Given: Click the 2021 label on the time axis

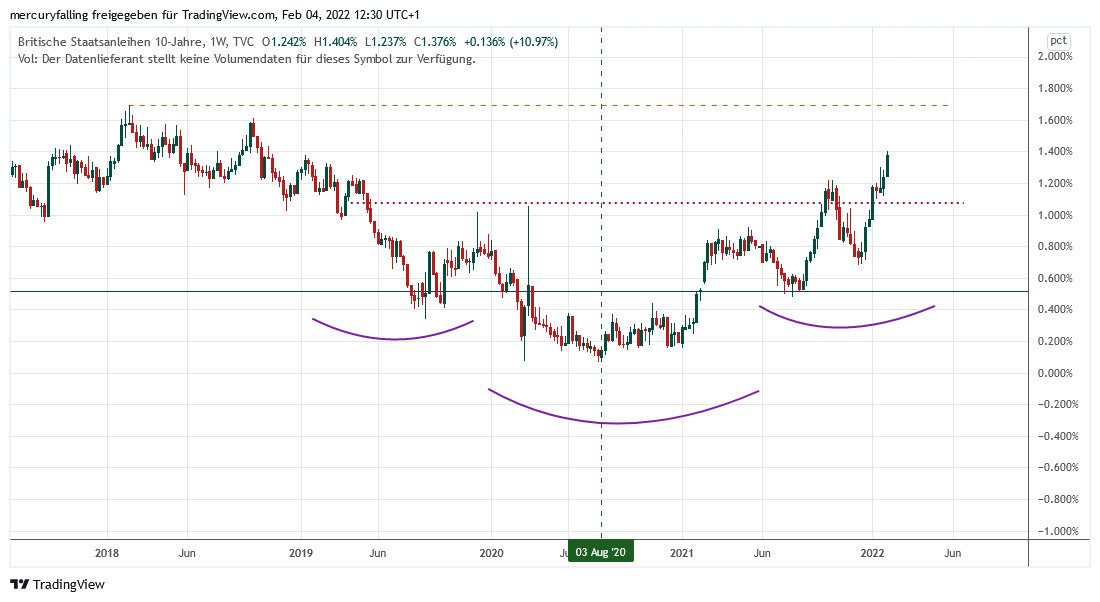Looking at the screenshot, I should point(682,552).
